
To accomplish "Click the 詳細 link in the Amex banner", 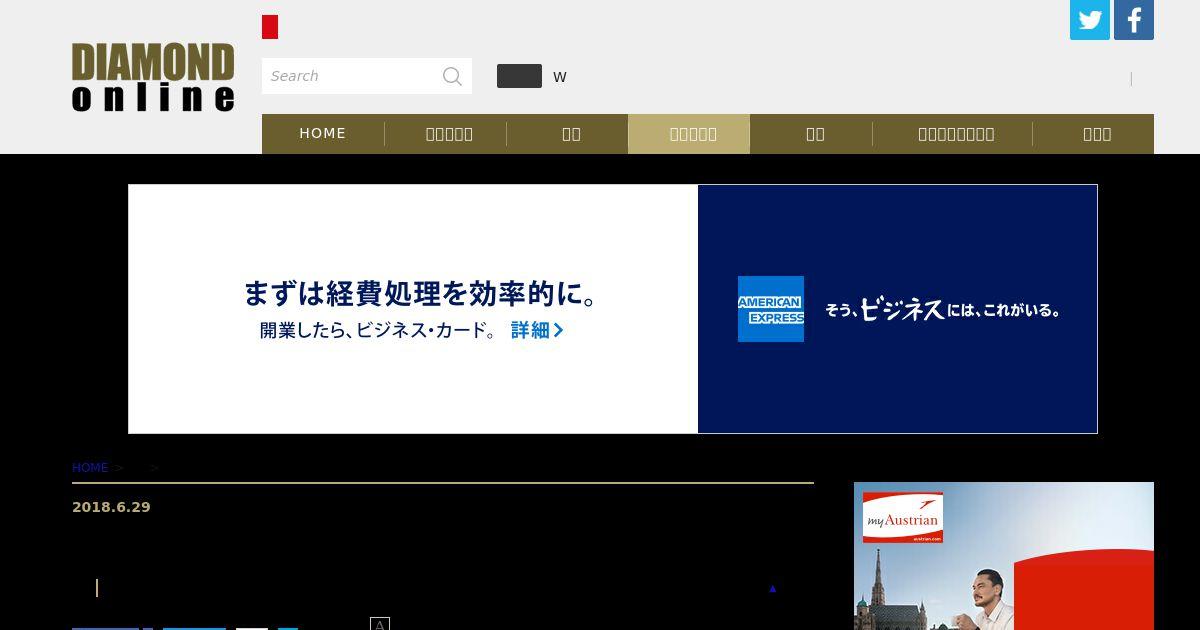I will click(537, 330).
